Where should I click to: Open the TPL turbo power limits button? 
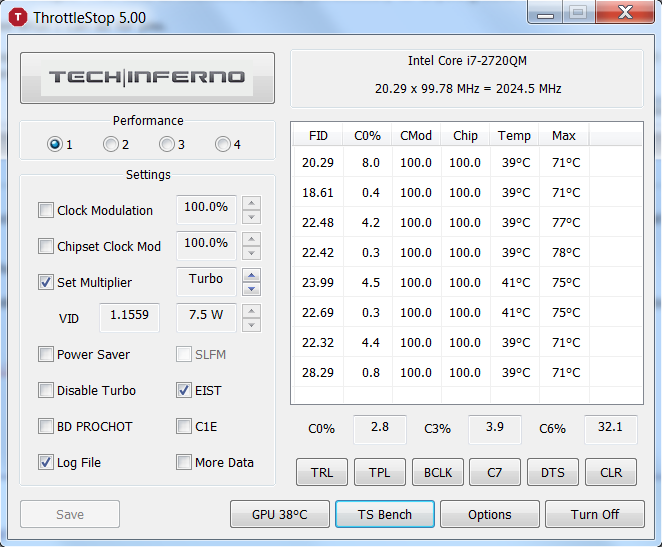[380, 472]
